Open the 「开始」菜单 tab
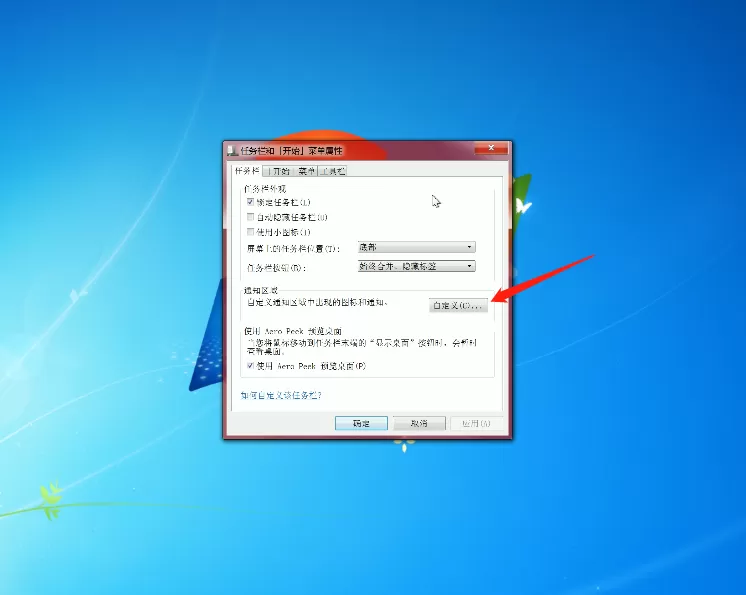 coord(290,171)
